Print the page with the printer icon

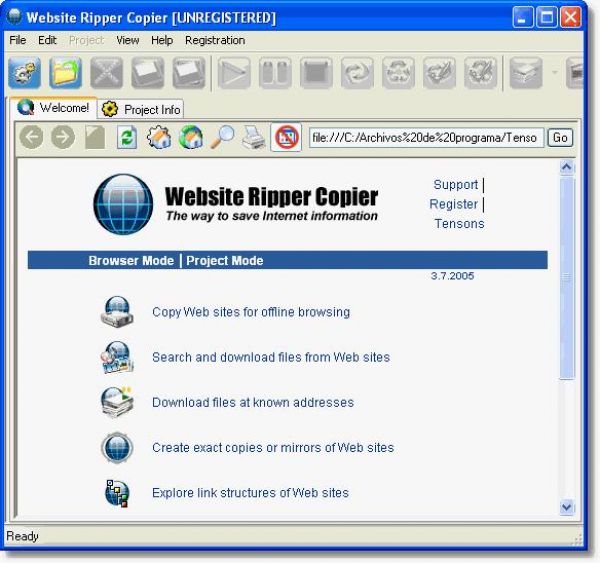tap(254, 138)
